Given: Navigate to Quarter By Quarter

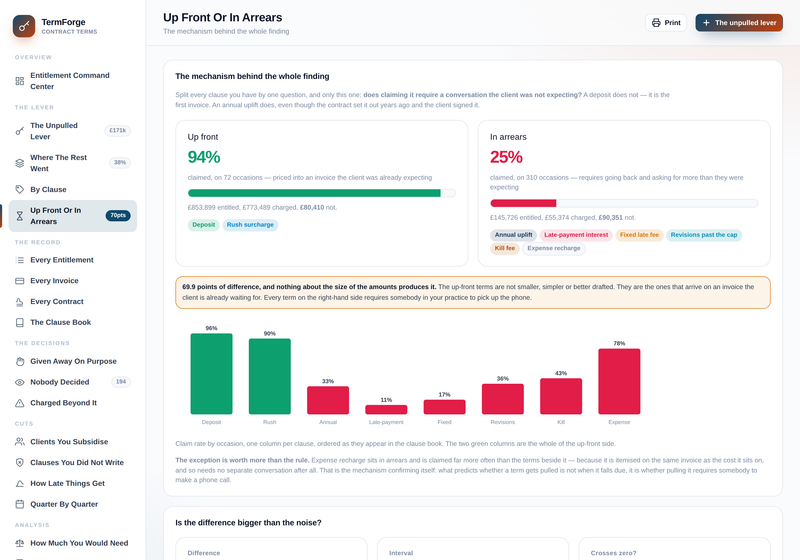Looking at the screenshot, I should [72, 504].
